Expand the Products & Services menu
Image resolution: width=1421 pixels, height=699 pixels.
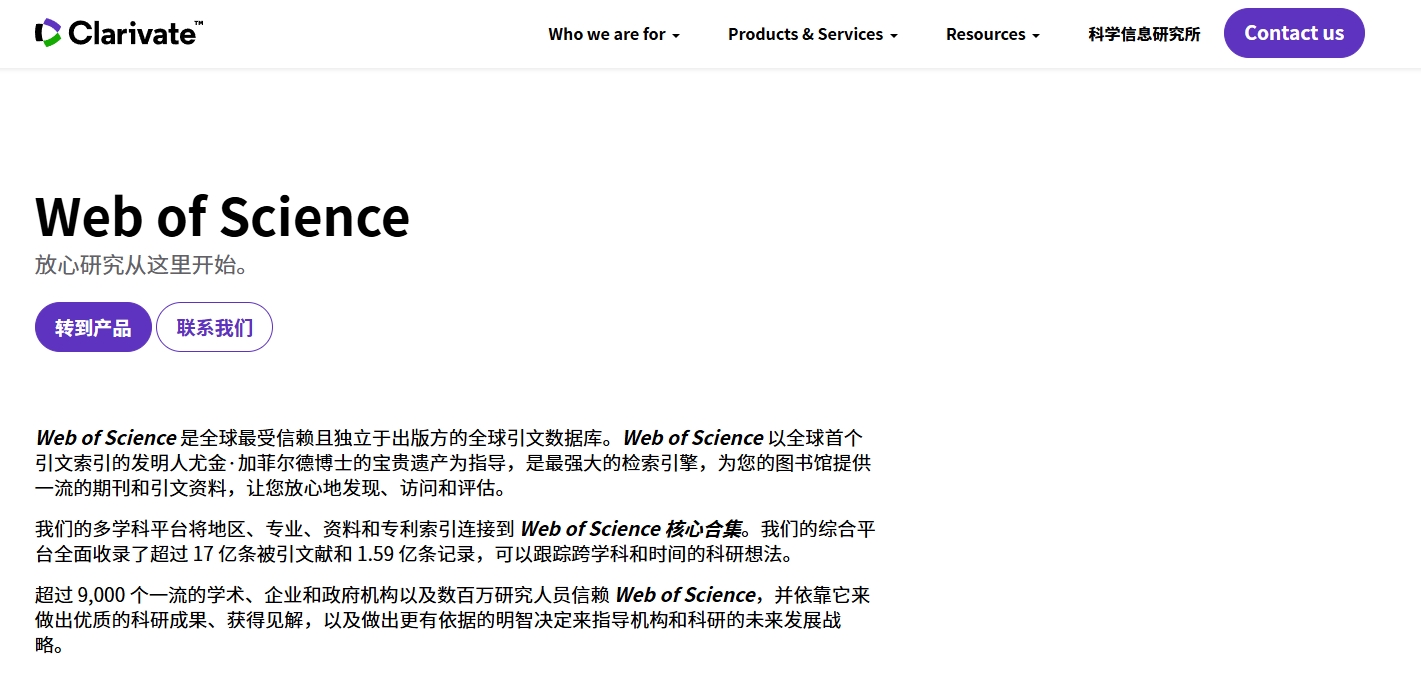pyautogui.click(x=813, y=34)
